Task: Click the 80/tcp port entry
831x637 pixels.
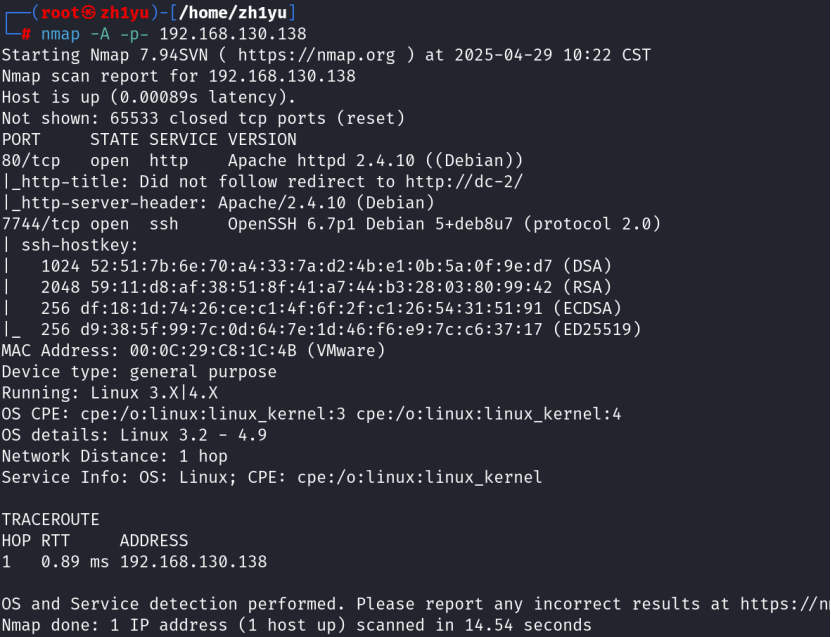Action: [x=31, y=161]
